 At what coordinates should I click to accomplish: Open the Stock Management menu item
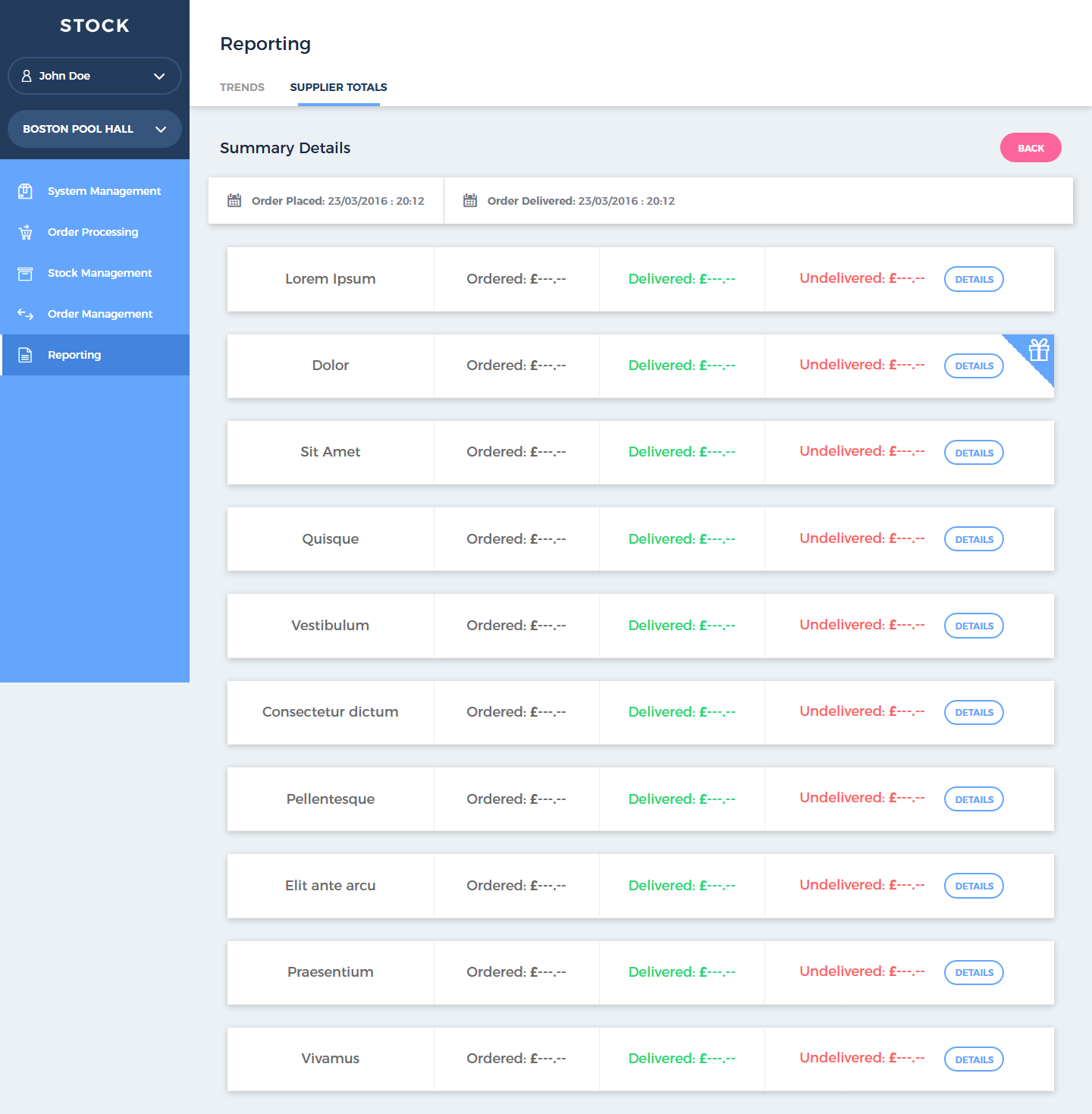[x=99, y=273]
